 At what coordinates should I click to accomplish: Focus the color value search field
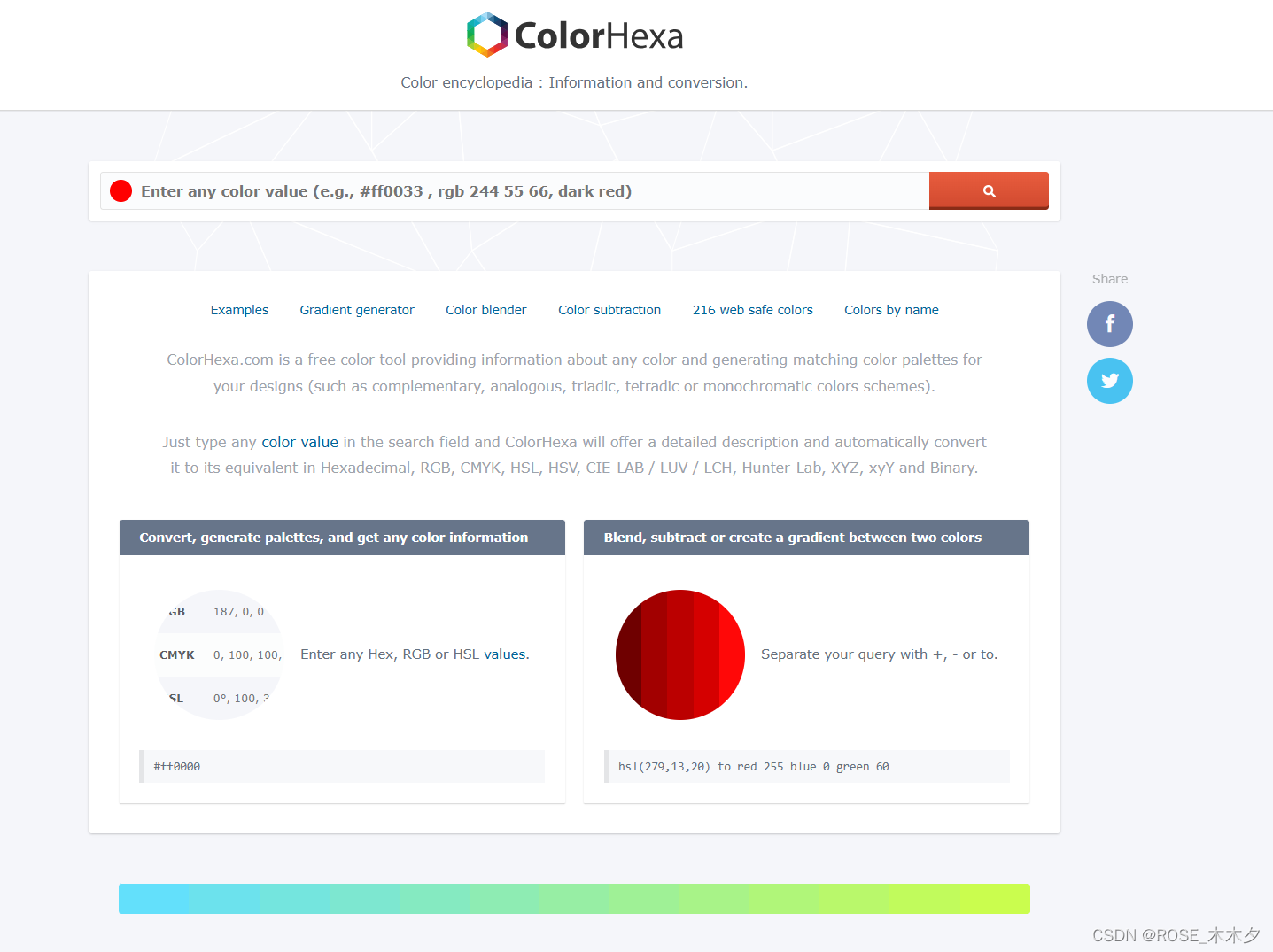(515, 190)
